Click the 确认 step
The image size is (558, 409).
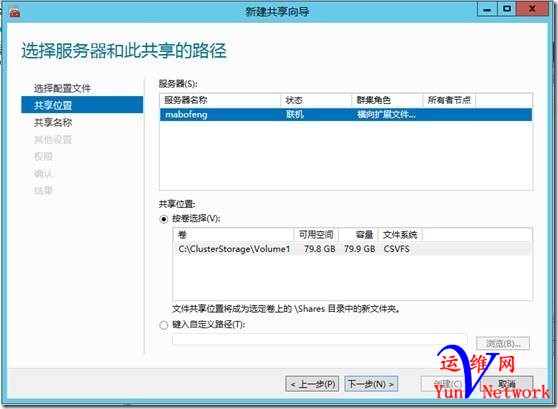click(x=43, y=173)
